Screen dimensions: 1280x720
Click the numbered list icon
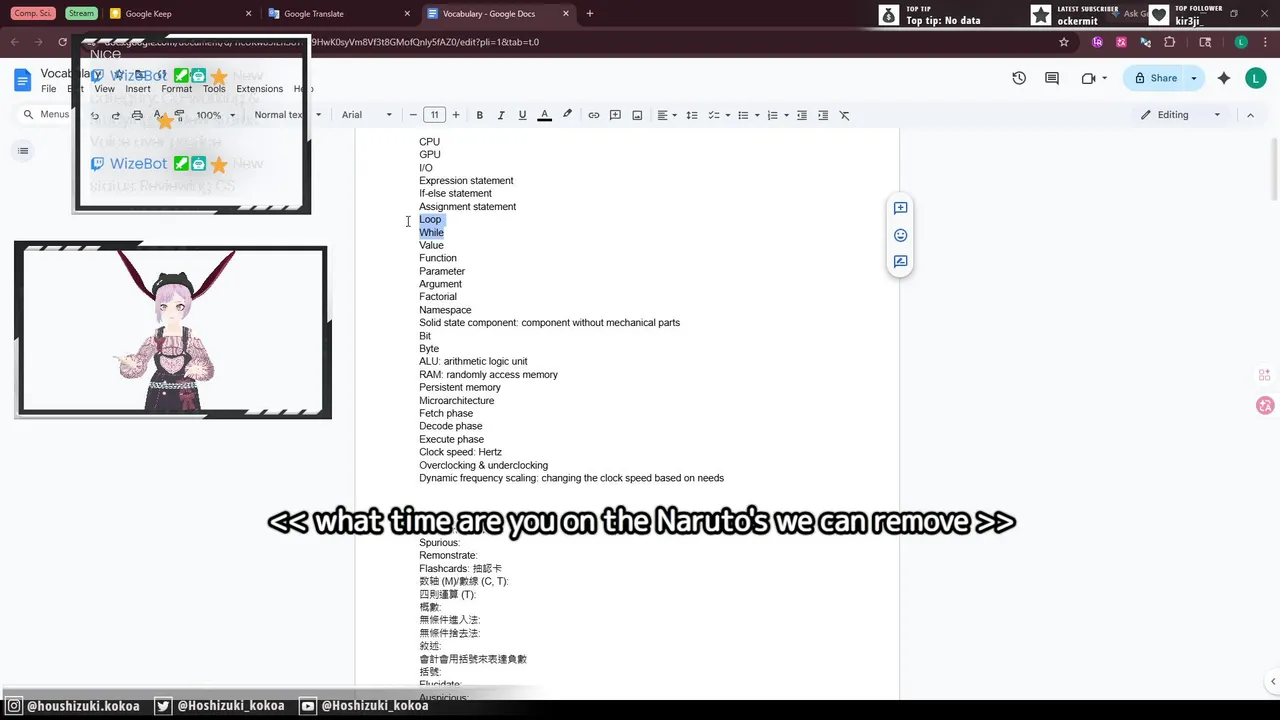pyautogui.click(x=772, y=115)
